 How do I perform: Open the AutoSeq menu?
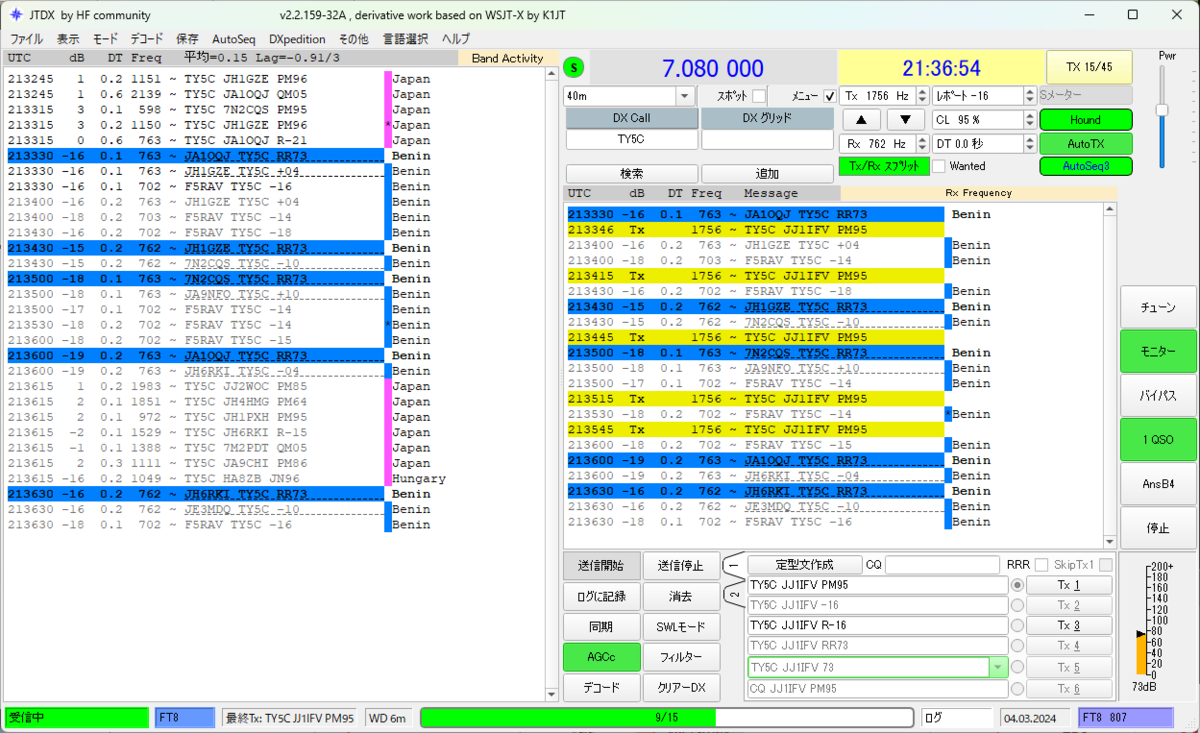234,39
